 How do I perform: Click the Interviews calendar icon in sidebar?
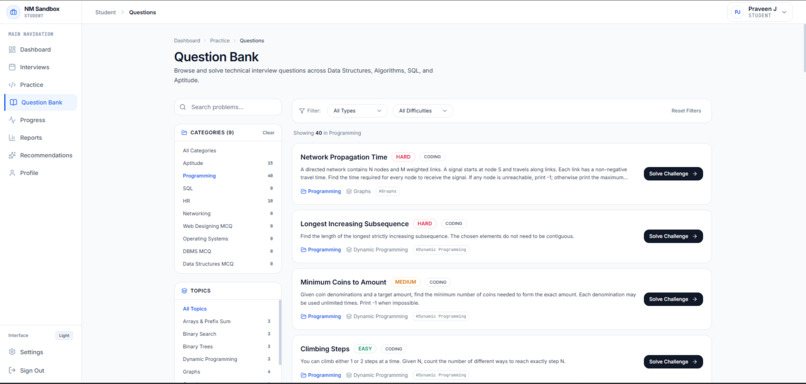(x=12, y=67)
